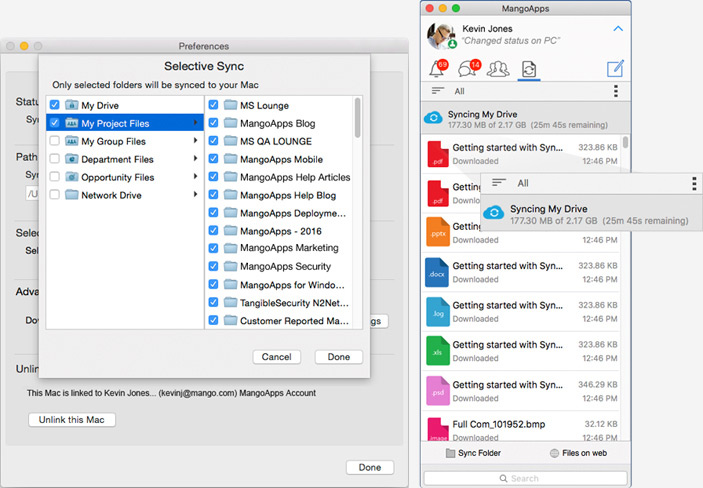
Task: Click the Search field in MangoApps
Action: (x=525, y=478)
